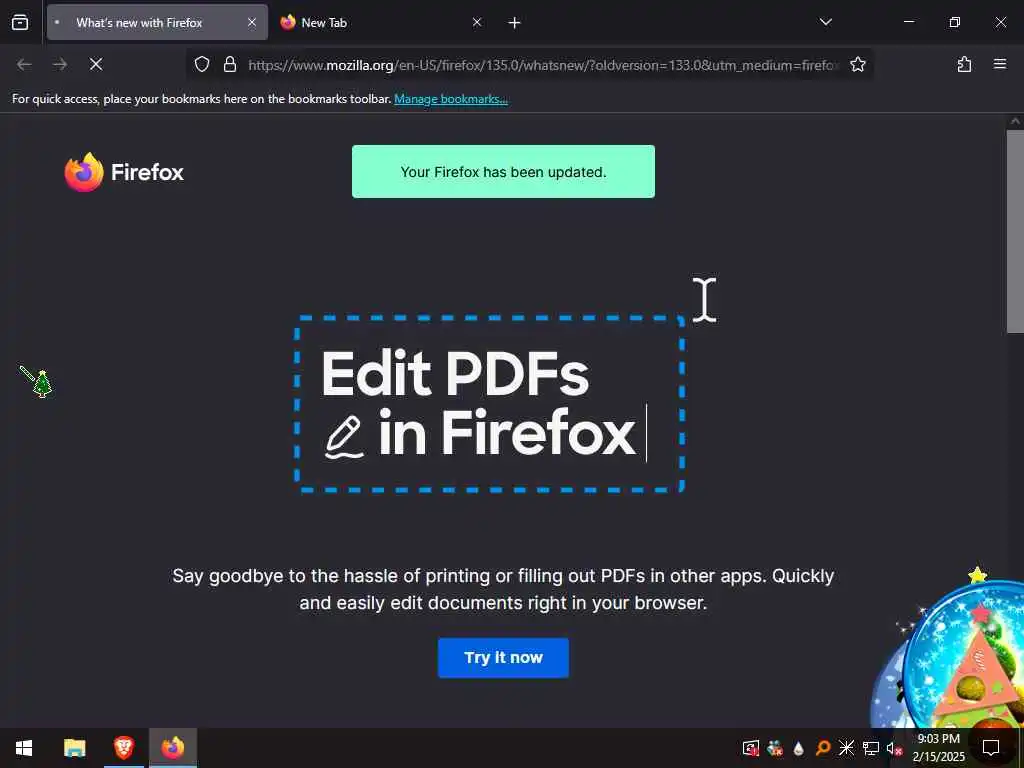
Task: Open File Explorer from the taskbar
Action: tap(74, 748)
